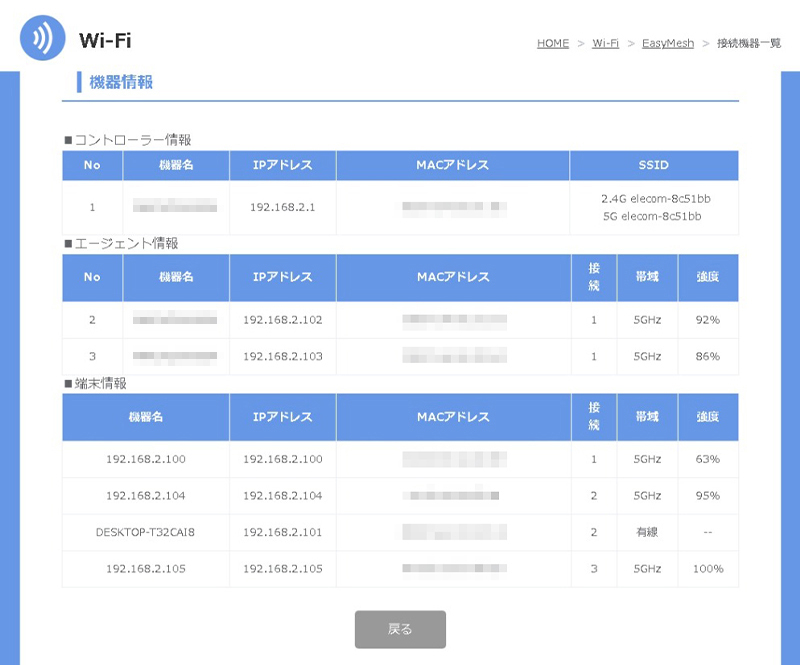Select the controller IP address 192.168.2.1
Viewport: 800px width, 665px height.
(x=282, y=208)
